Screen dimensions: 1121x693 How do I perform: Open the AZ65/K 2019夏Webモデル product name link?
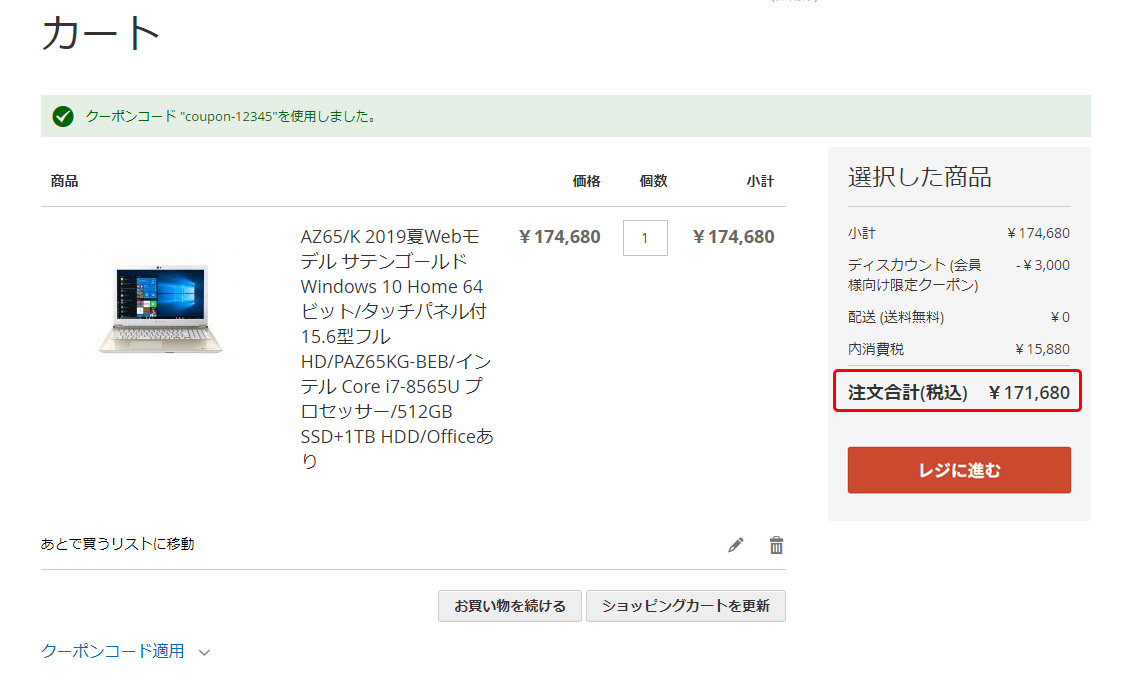[397, 348]
